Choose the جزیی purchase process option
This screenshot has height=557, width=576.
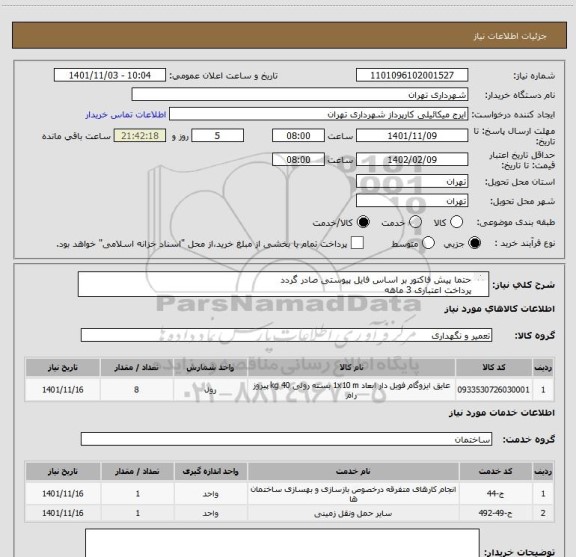tap(475, 243)
